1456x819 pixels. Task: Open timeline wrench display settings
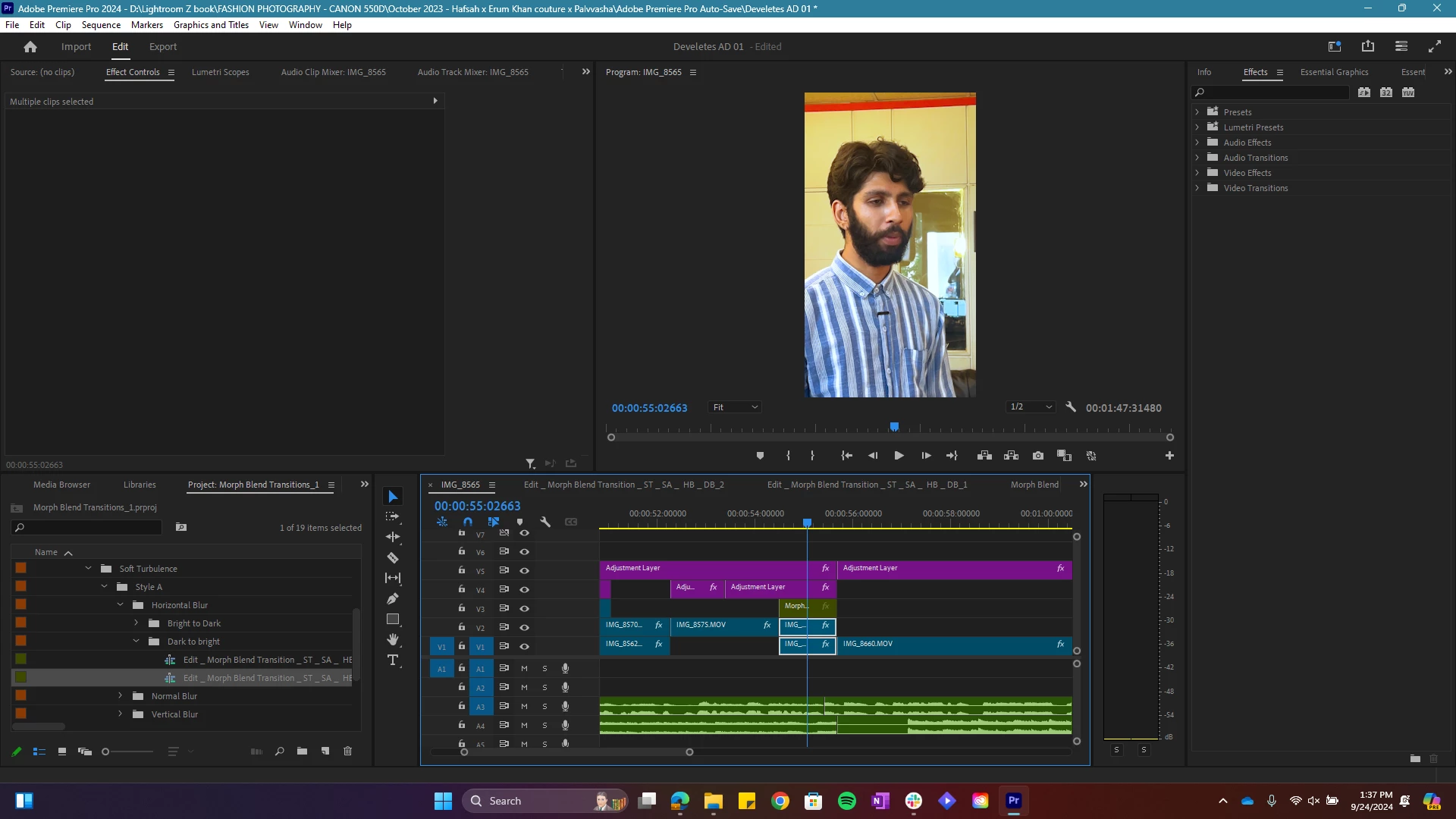click(545, 522)
